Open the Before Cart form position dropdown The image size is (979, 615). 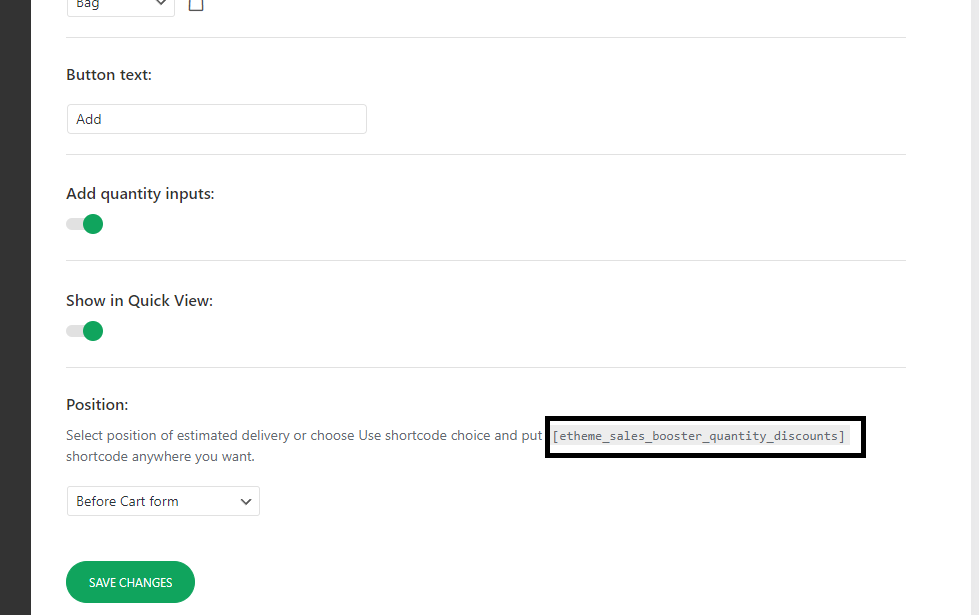pos(163,501)
